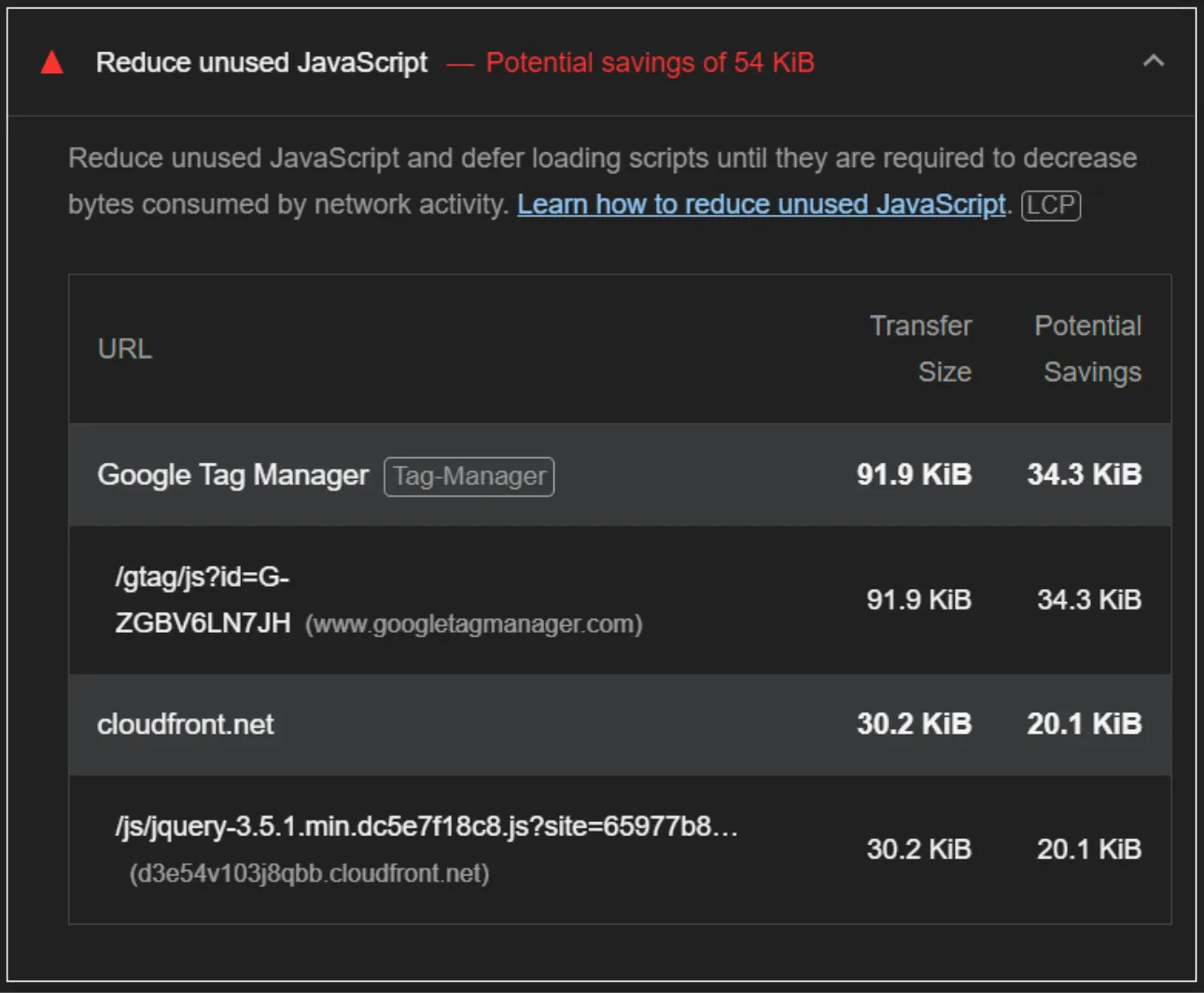The height and width of the screenshot is (993, 1204).
Task: Click the www.googletagmanager.com host label
Action: (x=473, y=623)
